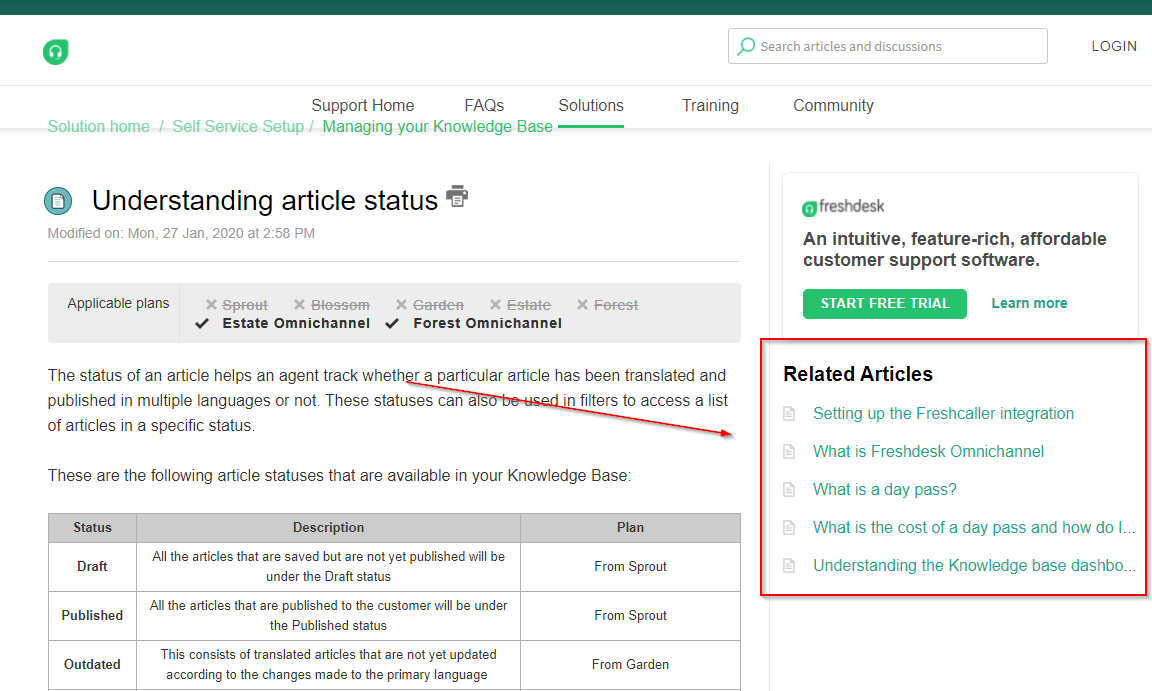Focus the Search articles and discussions field
The width and height of the screenshot is (1152, 691).
pyautogui.click(x=888, y=46)
